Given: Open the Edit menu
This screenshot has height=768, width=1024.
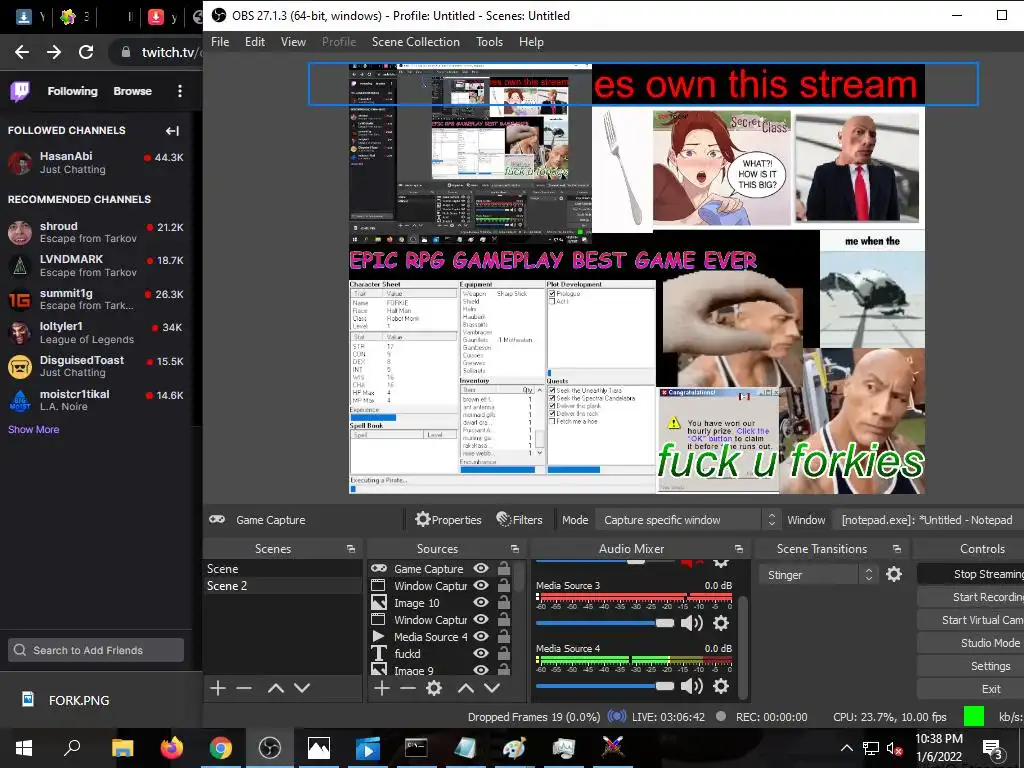Looking at the screenshot, I should coord(255,42).
